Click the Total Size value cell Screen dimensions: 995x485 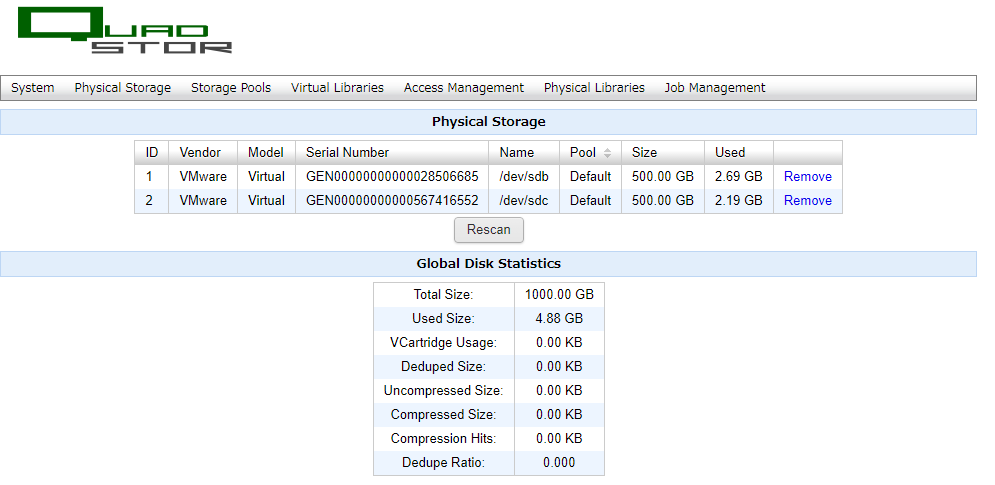coord(559,295)
